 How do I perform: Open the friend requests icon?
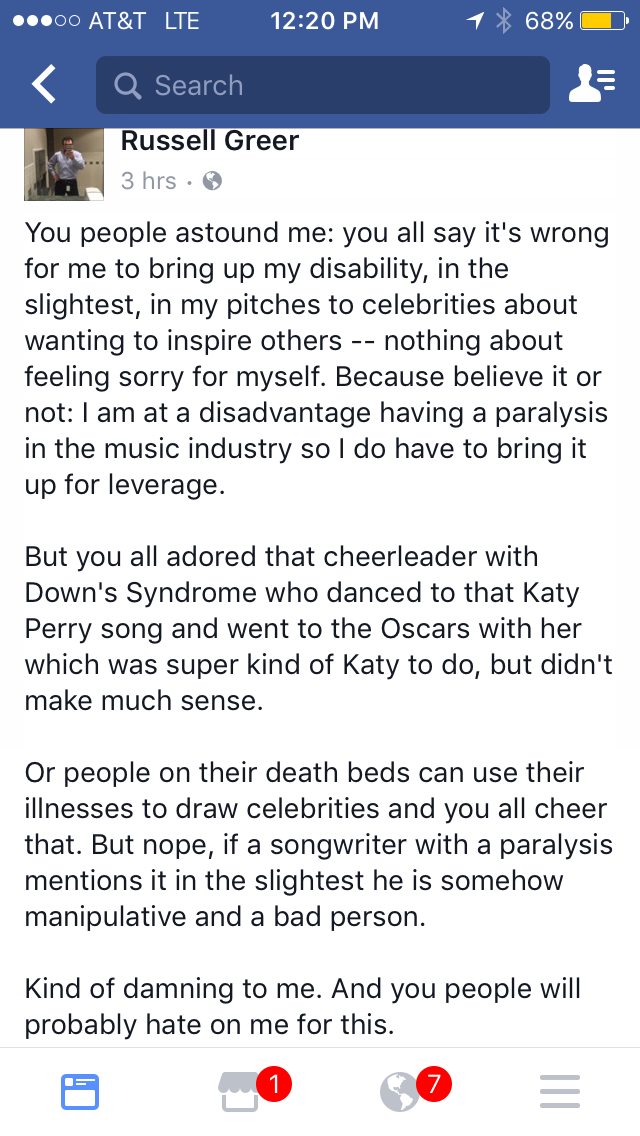click(x=592, y=85)
